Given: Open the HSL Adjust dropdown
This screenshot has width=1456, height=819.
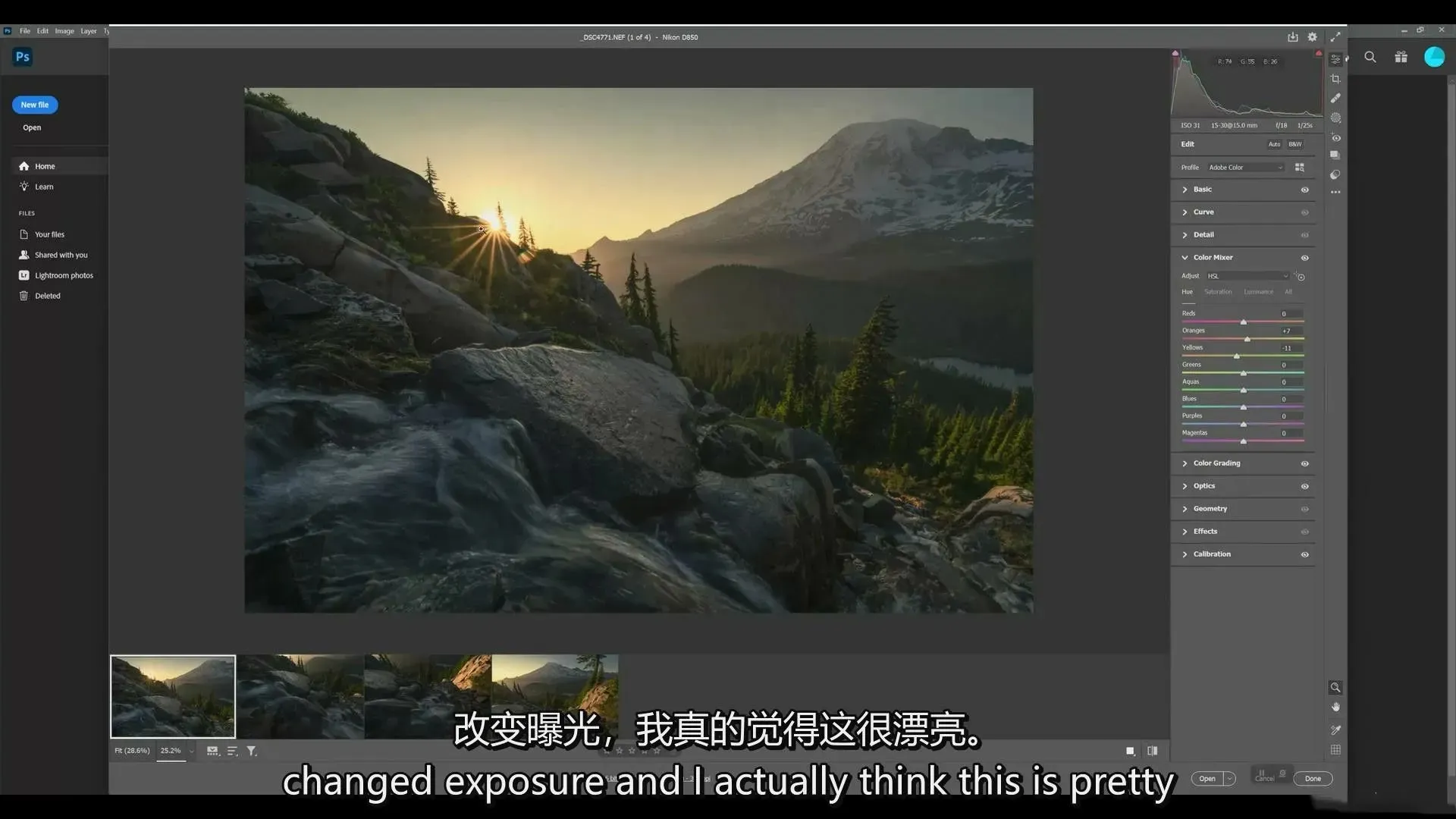Looking at the screenshot, I should click(1247, 276).
